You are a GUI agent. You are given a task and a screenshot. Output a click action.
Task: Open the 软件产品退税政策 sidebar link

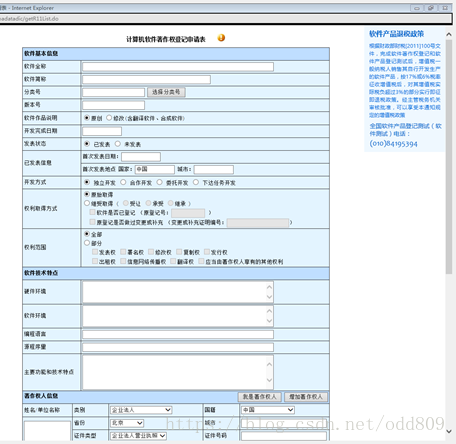click(396, 34)
